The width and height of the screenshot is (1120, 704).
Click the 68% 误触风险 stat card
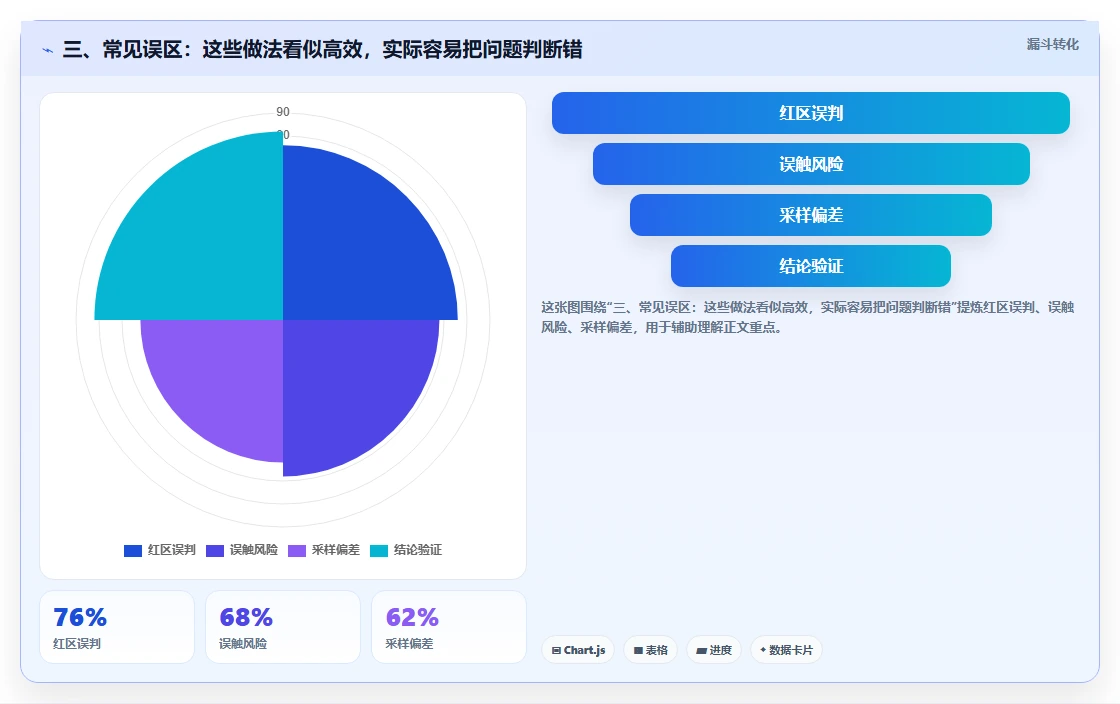pyautogui.click(x=283, y=627)
